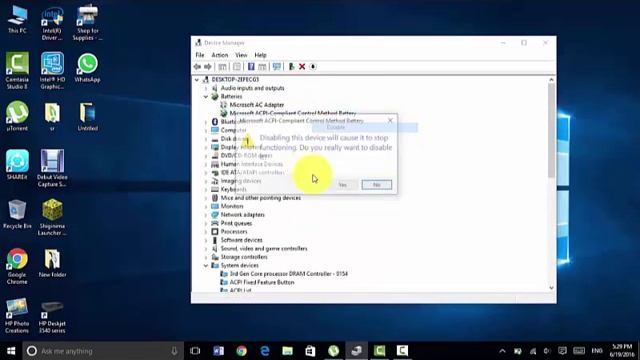Expand the Processors category
Image resolution: width=640 pixels, height=360 pixels.
pyautogui.click(x=206, y=232)
